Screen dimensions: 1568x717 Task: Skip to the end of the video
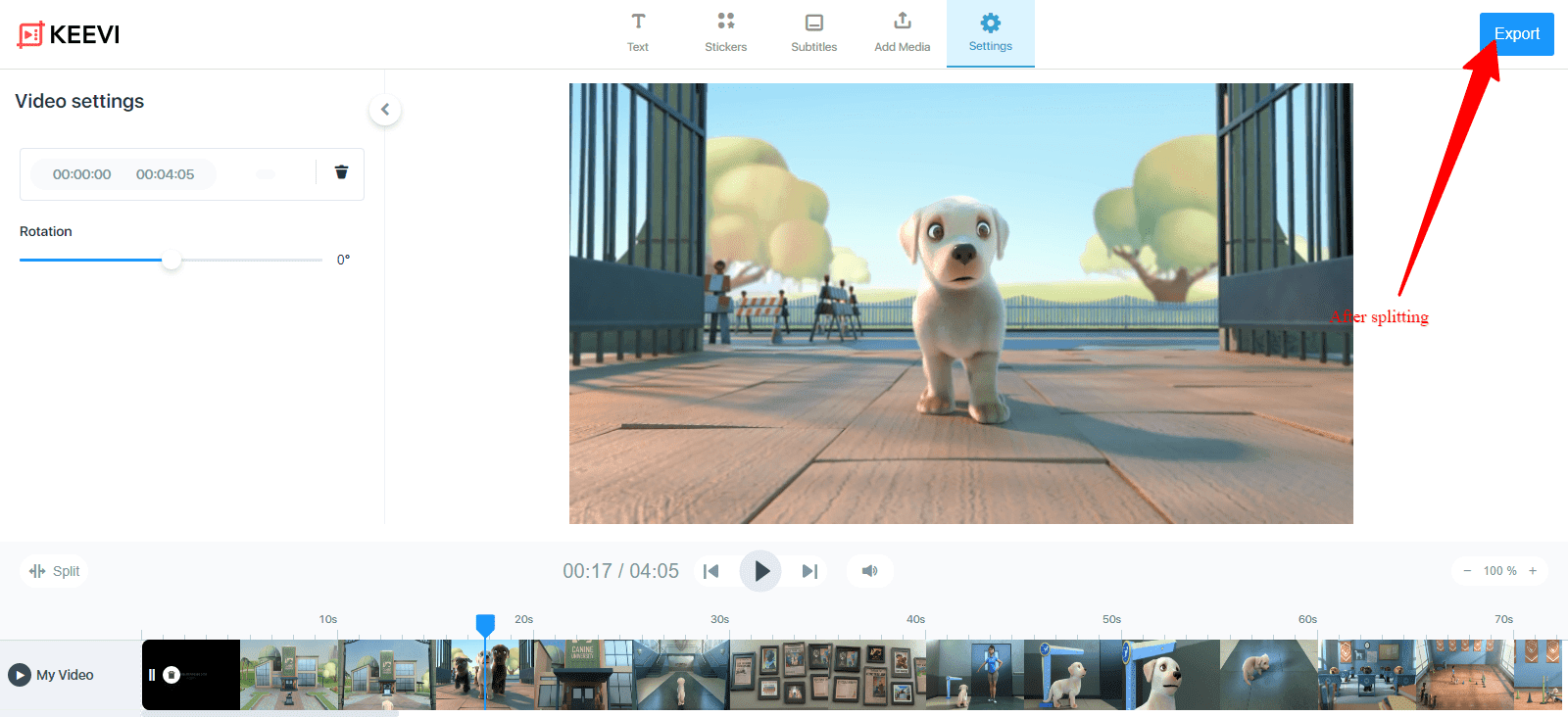click(x=809, y=571)
